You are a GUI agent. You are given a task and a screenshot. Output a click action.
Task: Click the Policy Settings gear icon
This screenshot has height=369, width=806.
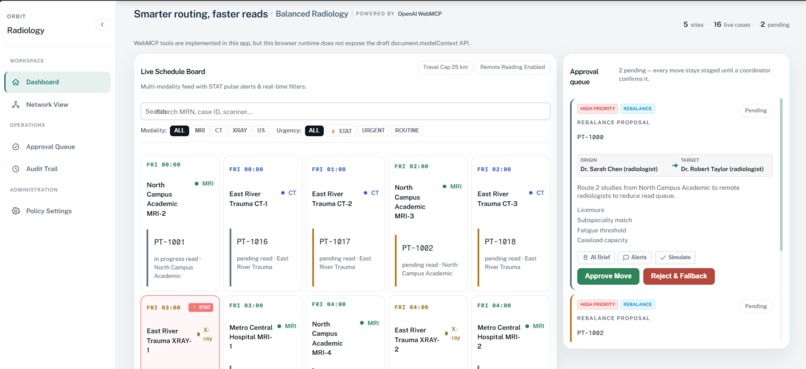click(15, 211)
